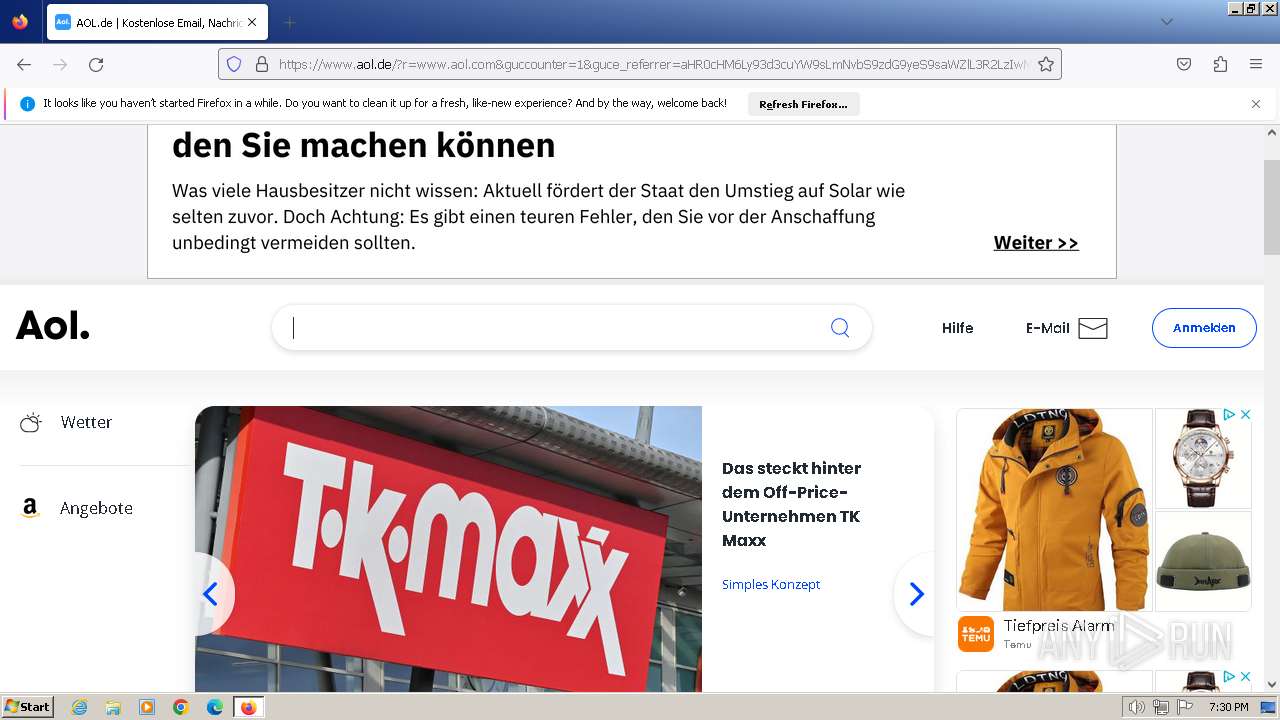Open the Extensions puzzle icon
Viewport: 1280px width, 720px height.
point(1220,64)
